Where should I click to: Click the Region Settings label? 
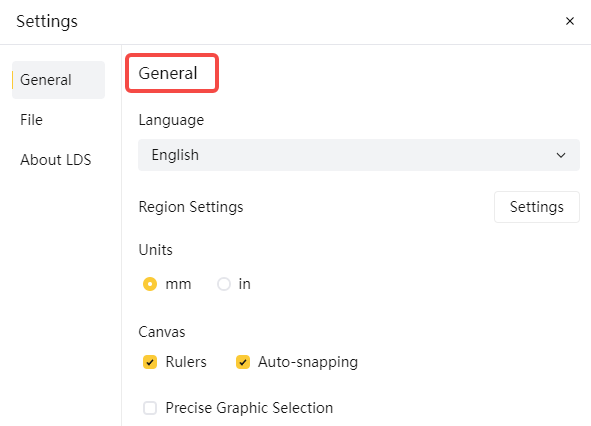pos(191,207)
